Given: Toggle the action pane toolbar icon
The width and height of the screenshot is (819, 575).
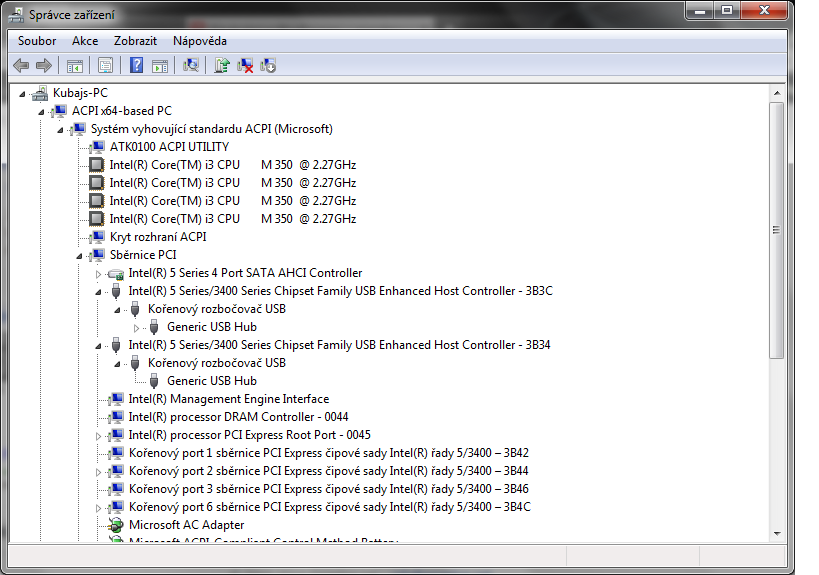Looking at the screenshot, I should [x=160, y=66].
